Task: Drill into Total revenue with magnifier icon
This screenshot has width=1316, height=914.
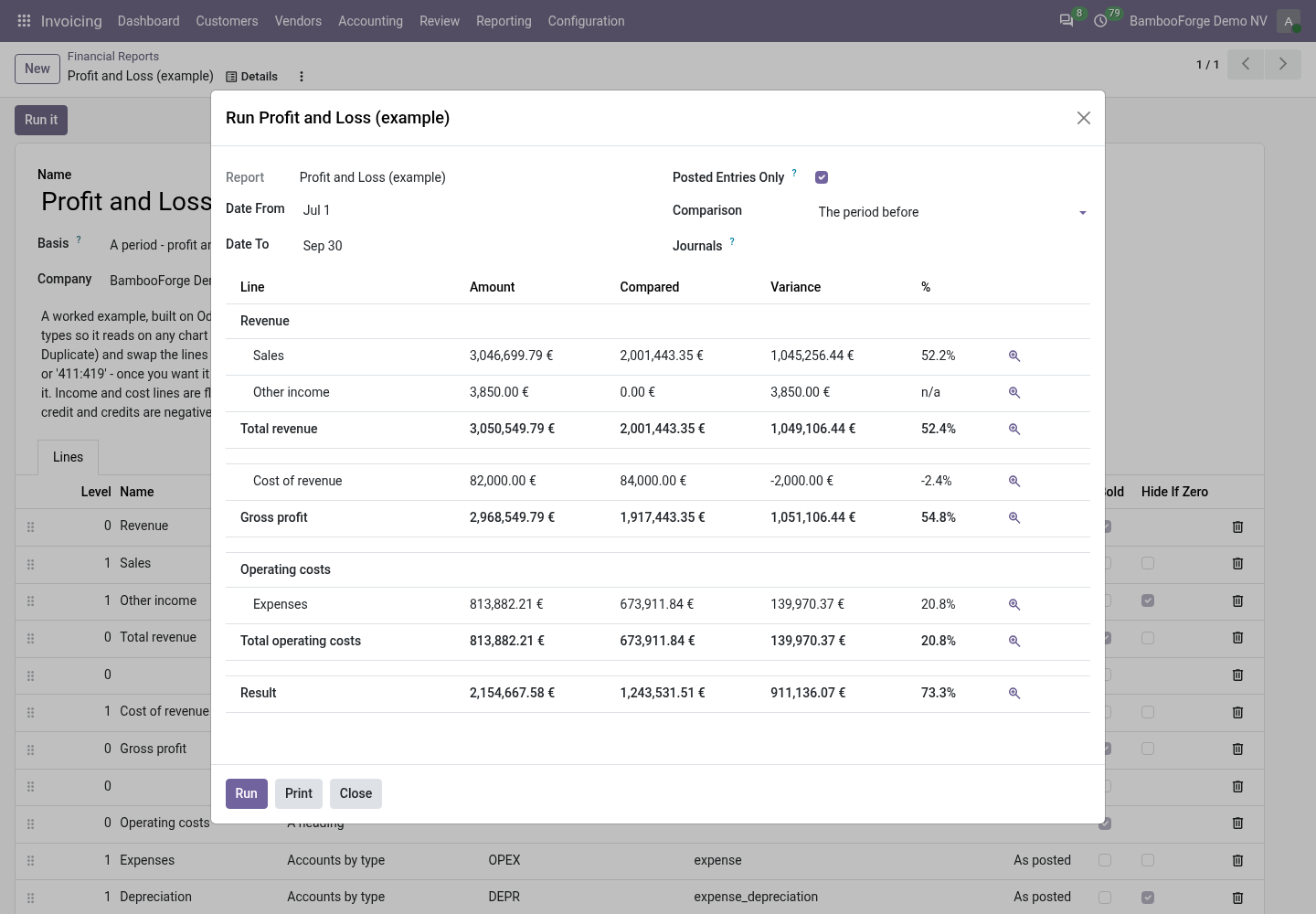Action: tap(1014, 430)
